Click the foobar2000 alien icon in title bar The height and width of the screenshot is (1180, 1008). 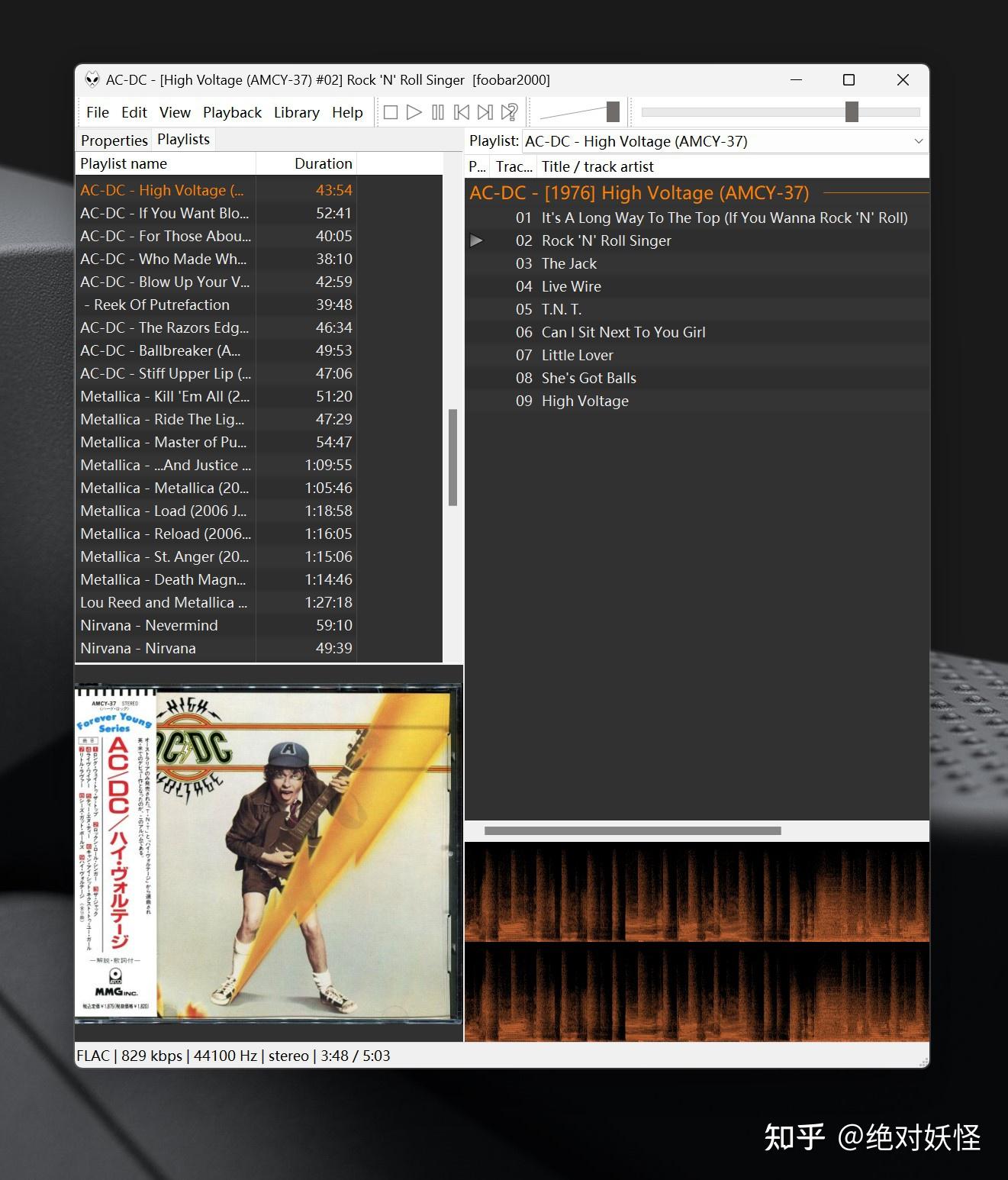92,79
